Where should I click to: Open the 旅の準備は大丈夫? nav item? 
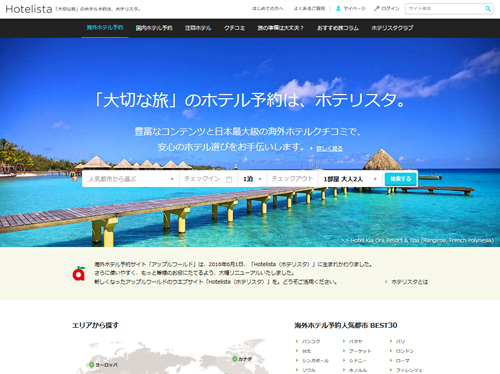[x=280, y=28]
